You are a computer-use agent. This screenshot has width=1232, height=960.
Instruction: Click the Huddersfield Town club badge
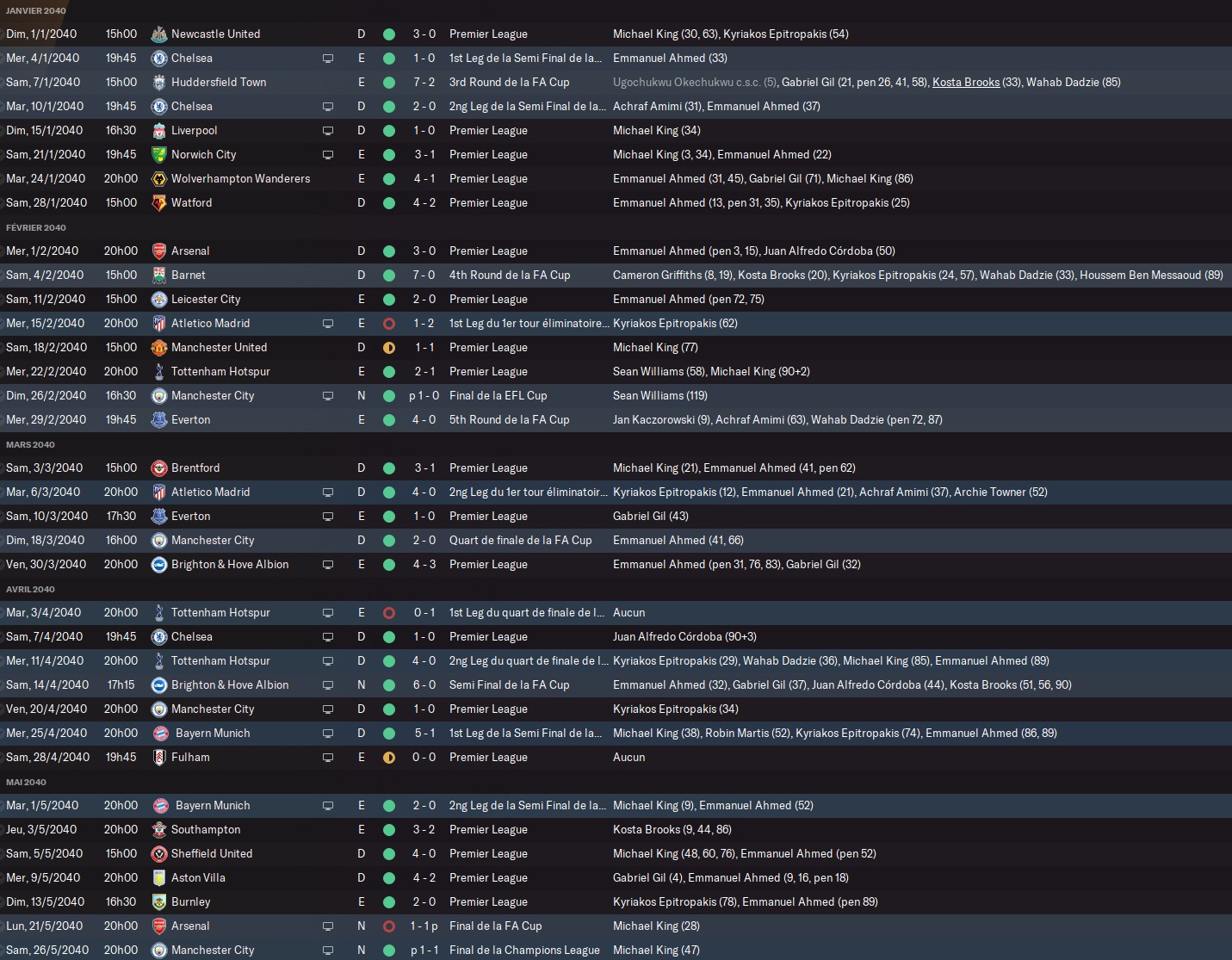point(158,83)
